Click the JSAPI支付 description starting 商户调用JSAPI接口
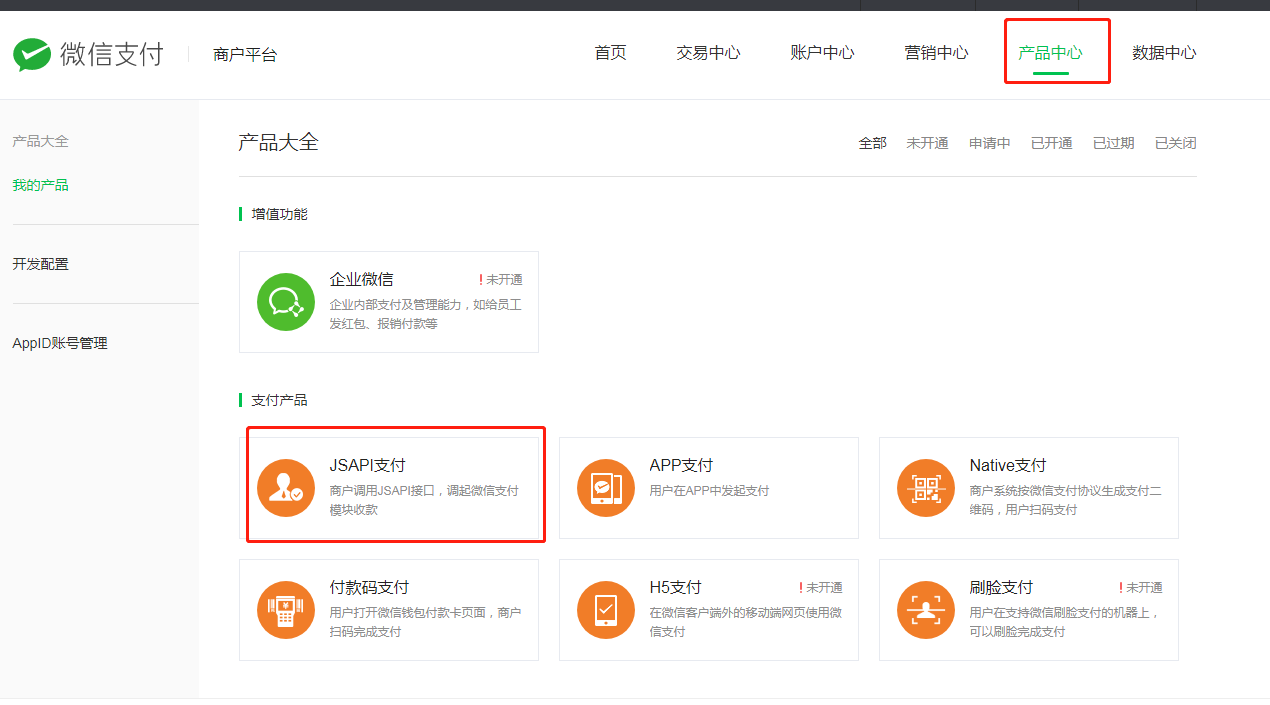Viewport: 1270px width, 705px height. pos(424,500)
